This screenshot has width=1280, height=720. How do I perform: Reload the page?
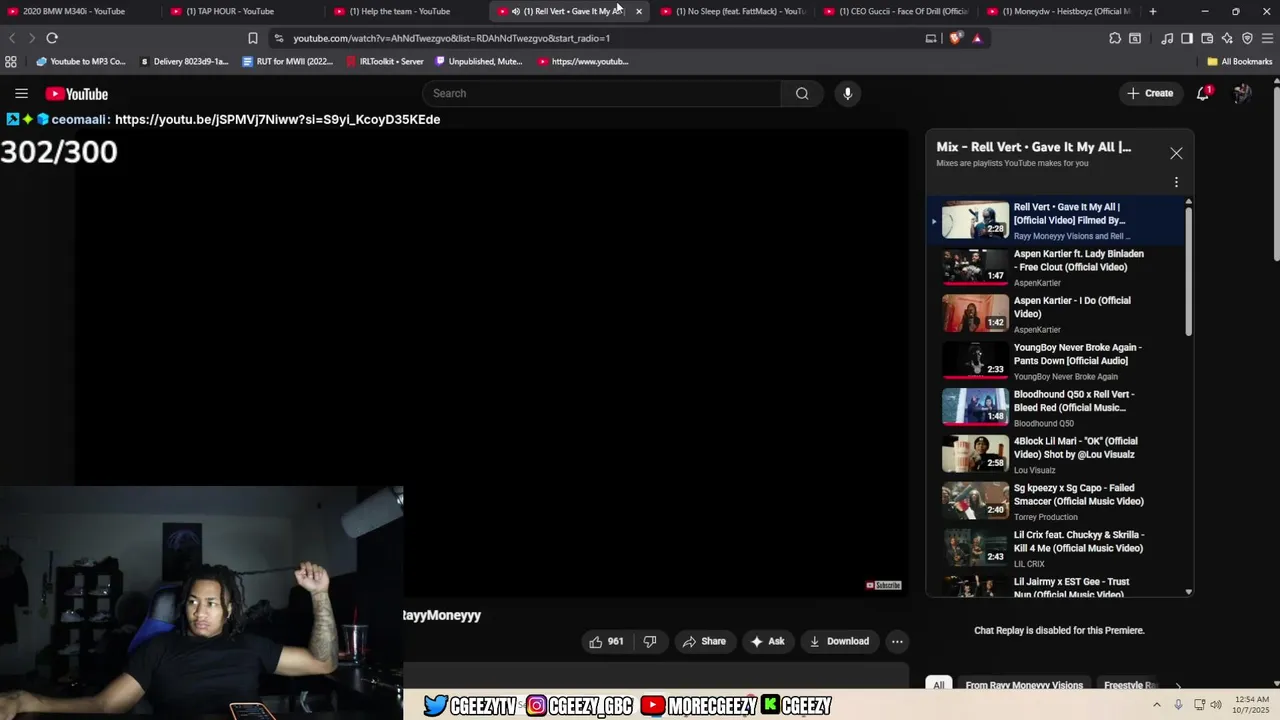(52, 38)
